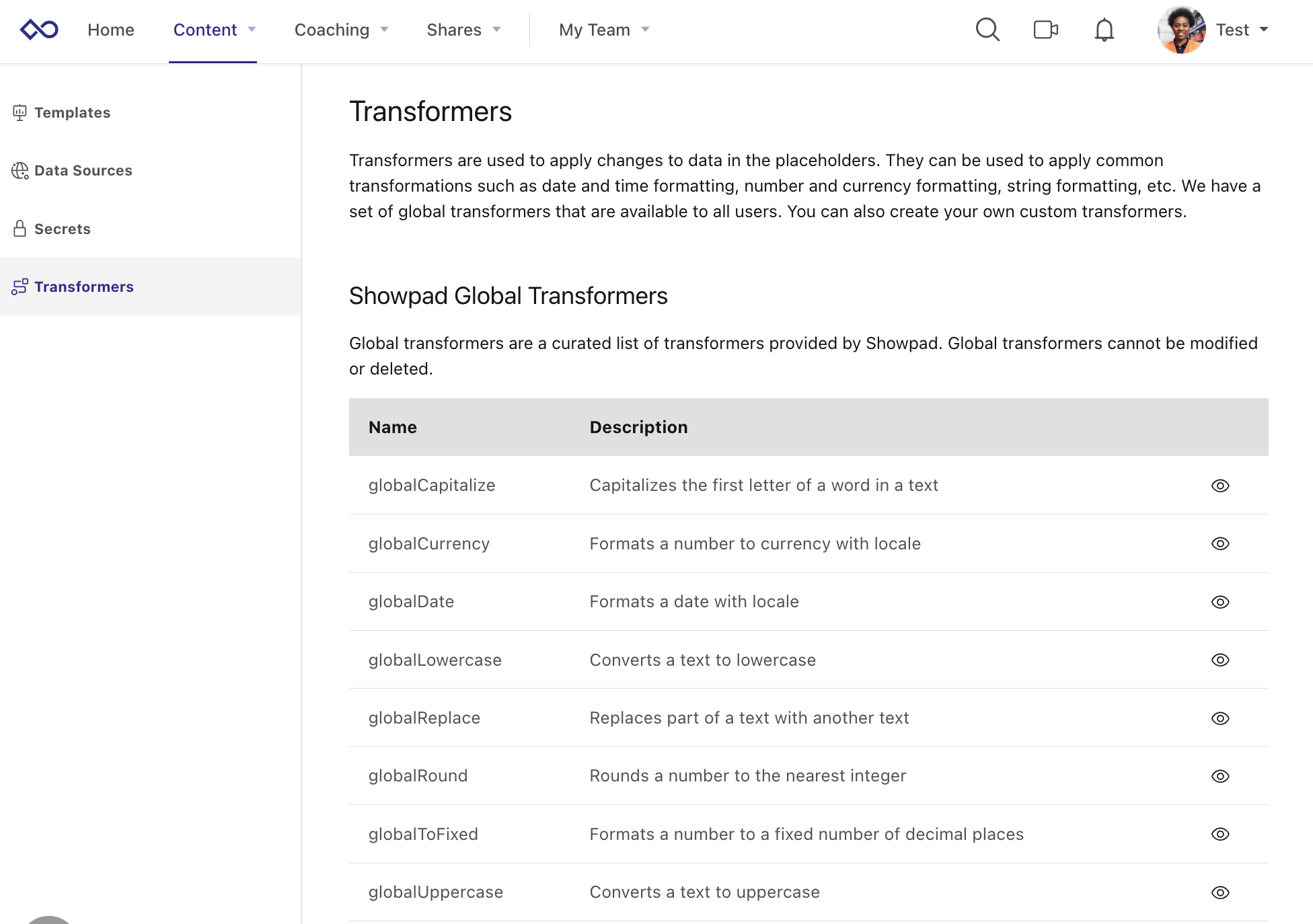Click the Description column header
This screenshot has width=1313, height=924.
coord(638,427)
